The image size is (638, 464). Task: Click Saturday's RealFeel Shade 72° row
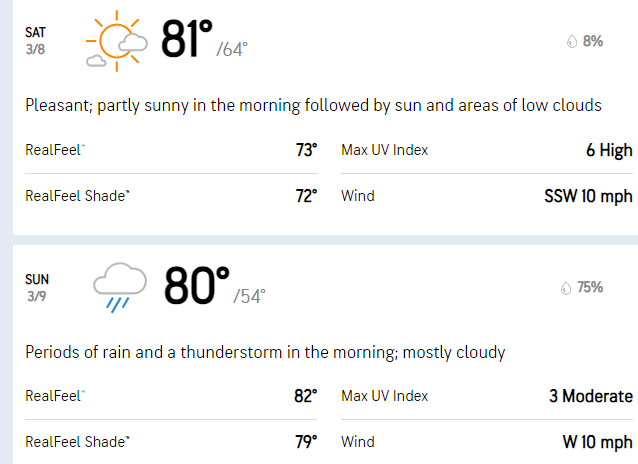pyautogui.click(x=171, y=196)
